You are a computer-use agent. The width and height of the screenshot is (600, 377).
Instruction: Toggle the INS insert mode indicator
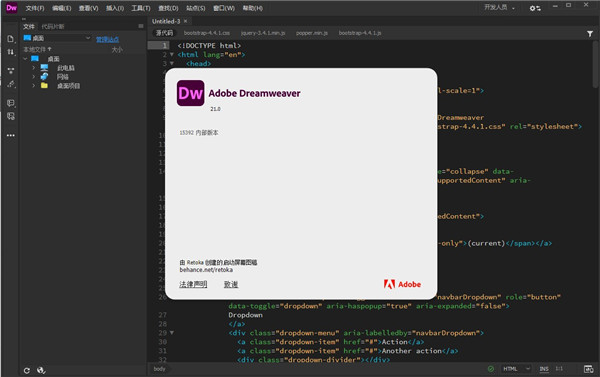click(544, 369)
